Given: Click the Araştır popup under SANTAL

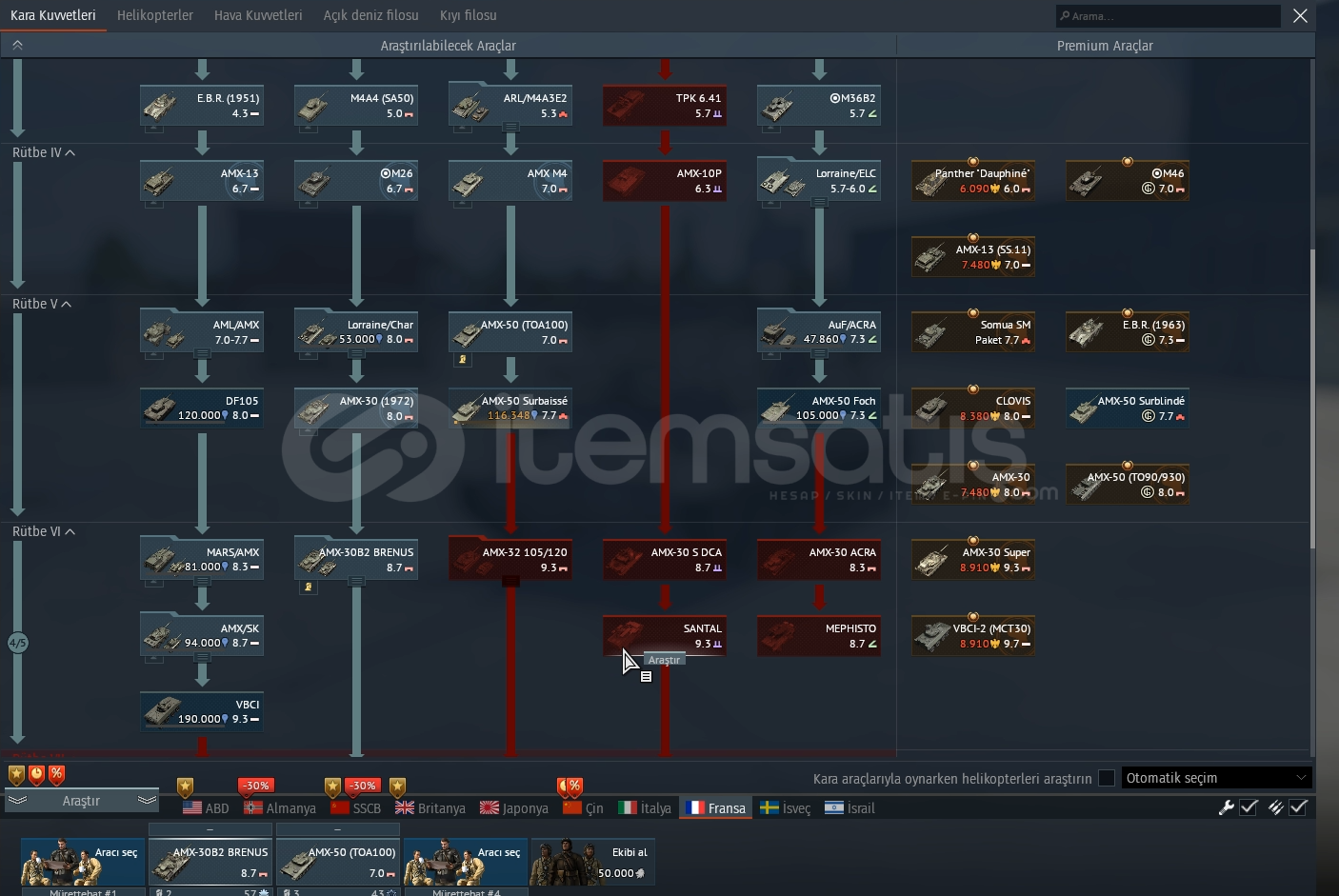Looking at the screenshot, I should 664,660.
